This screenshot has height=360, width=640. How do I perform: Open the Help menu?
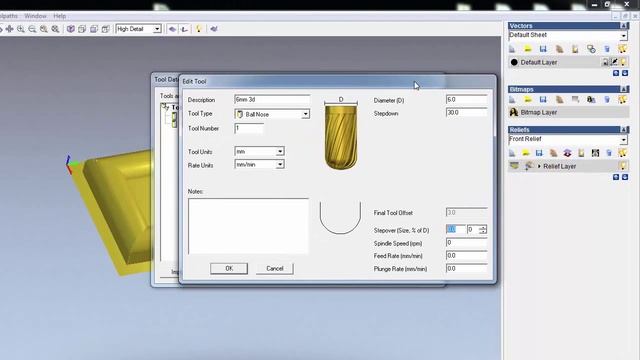(x=60, y=16)
